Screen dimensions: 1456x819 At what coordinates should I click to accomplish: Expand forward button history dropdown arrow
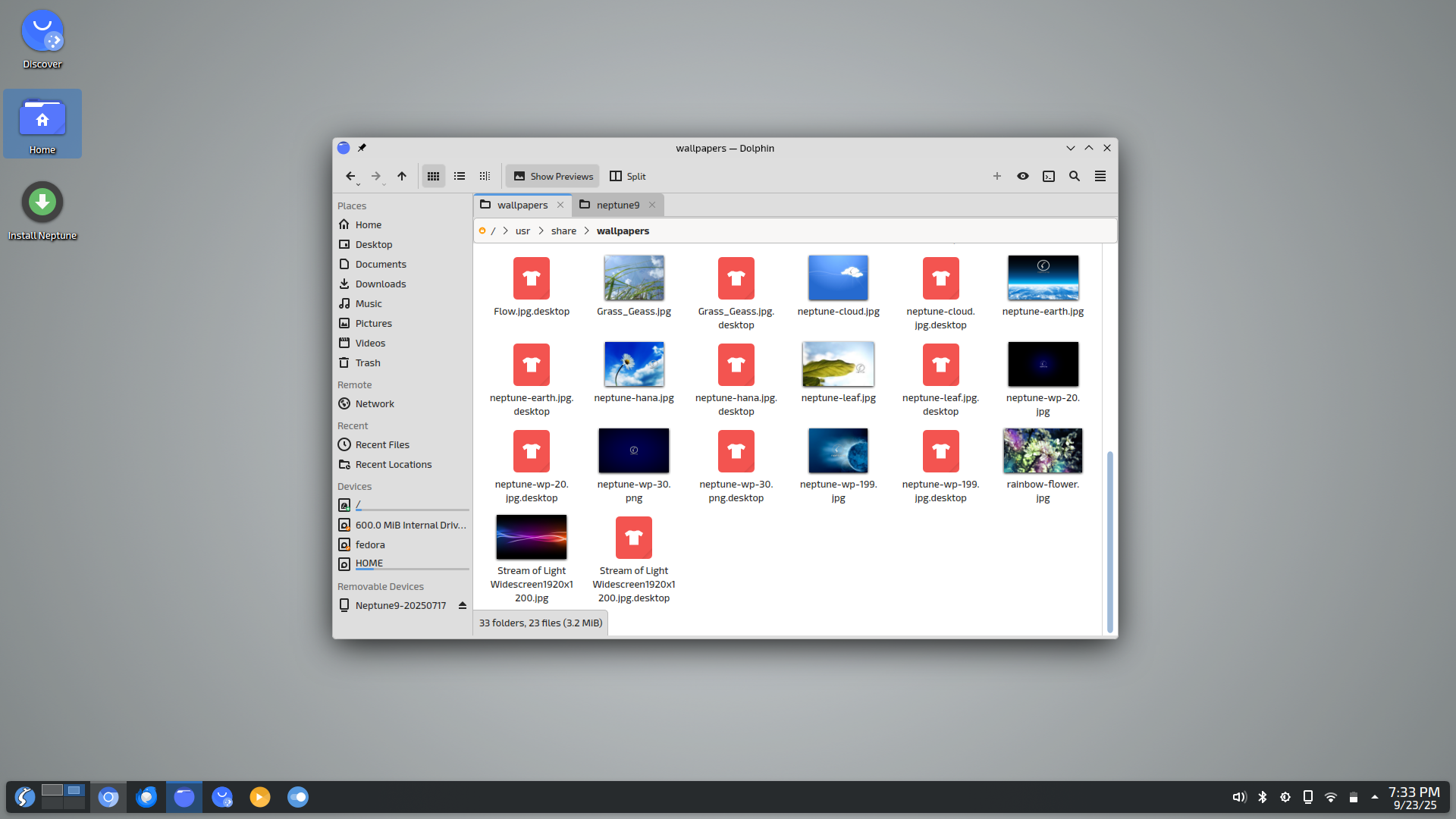(x=384, y=184)
